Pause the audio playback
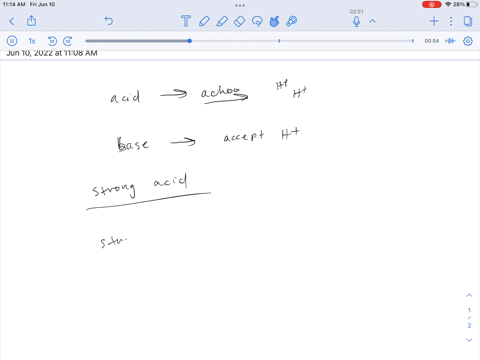This screenshot has width=480, height=360. [x=12, y=41]
